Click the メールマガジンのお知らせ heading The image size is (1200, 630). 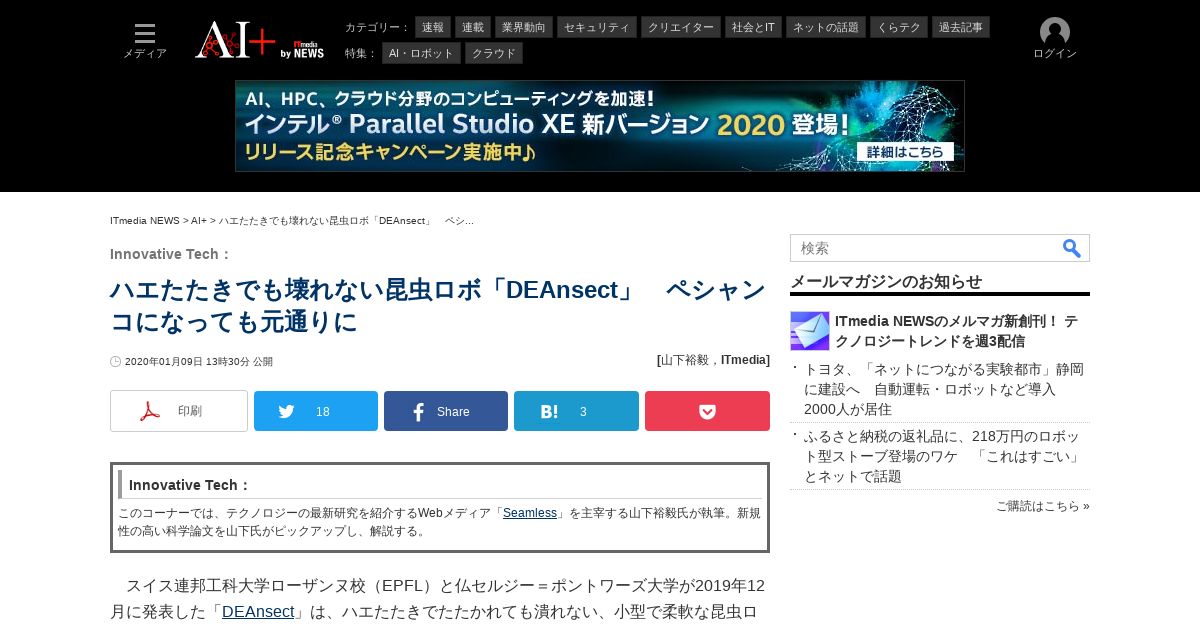[886, 281]
